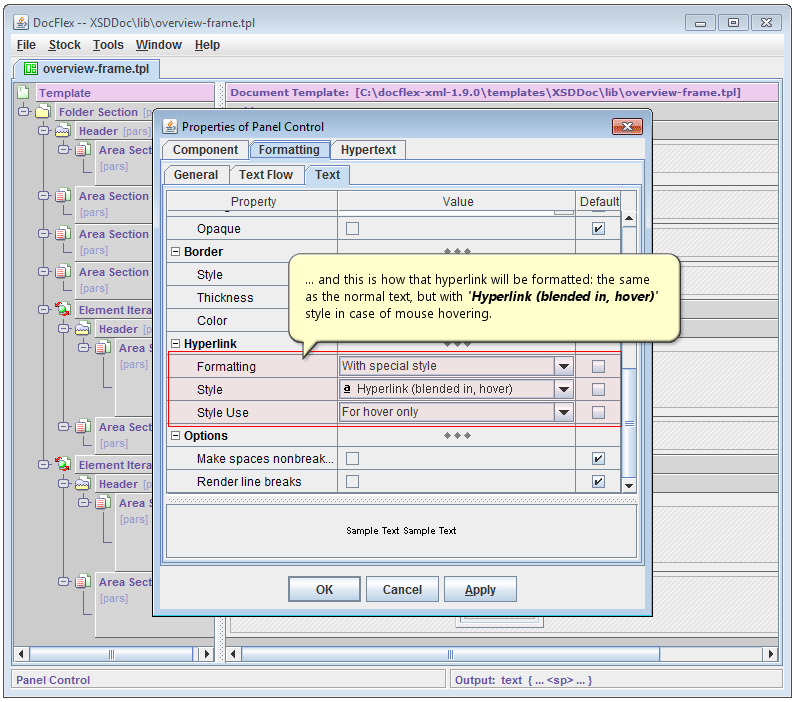Toggle Make spaces nonbreaking checkbox
The width and height of the screenshot is (796, 702).
click(352, 459)
